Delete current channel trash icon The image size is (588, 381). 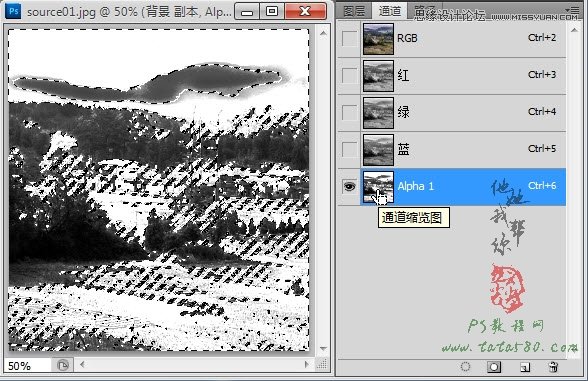(553, 367)
